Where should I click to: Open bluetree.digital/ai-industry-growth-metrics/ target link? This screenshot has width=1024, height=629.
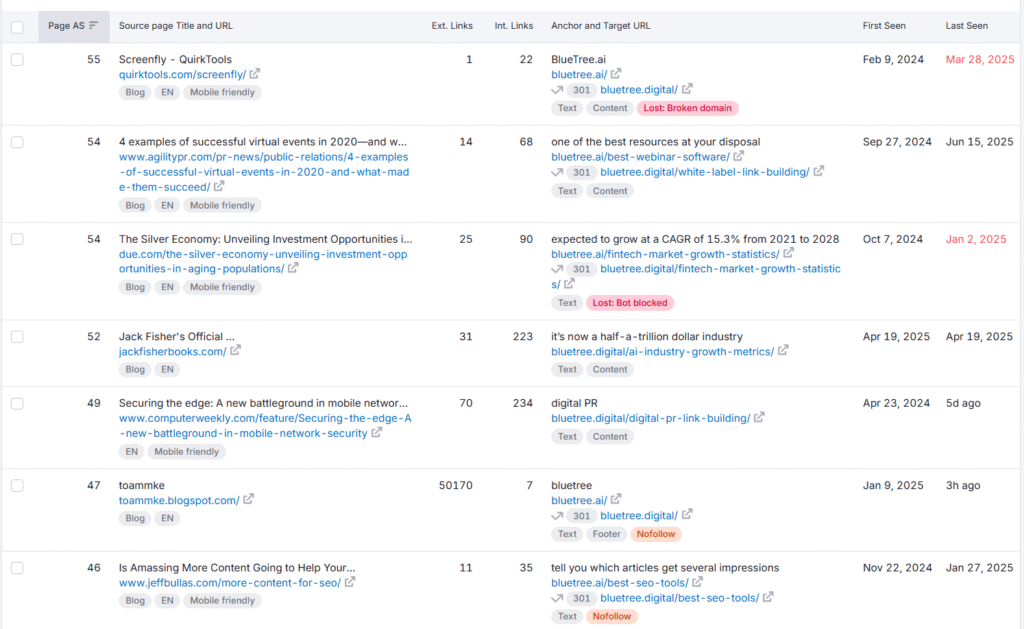coord(662,351)
